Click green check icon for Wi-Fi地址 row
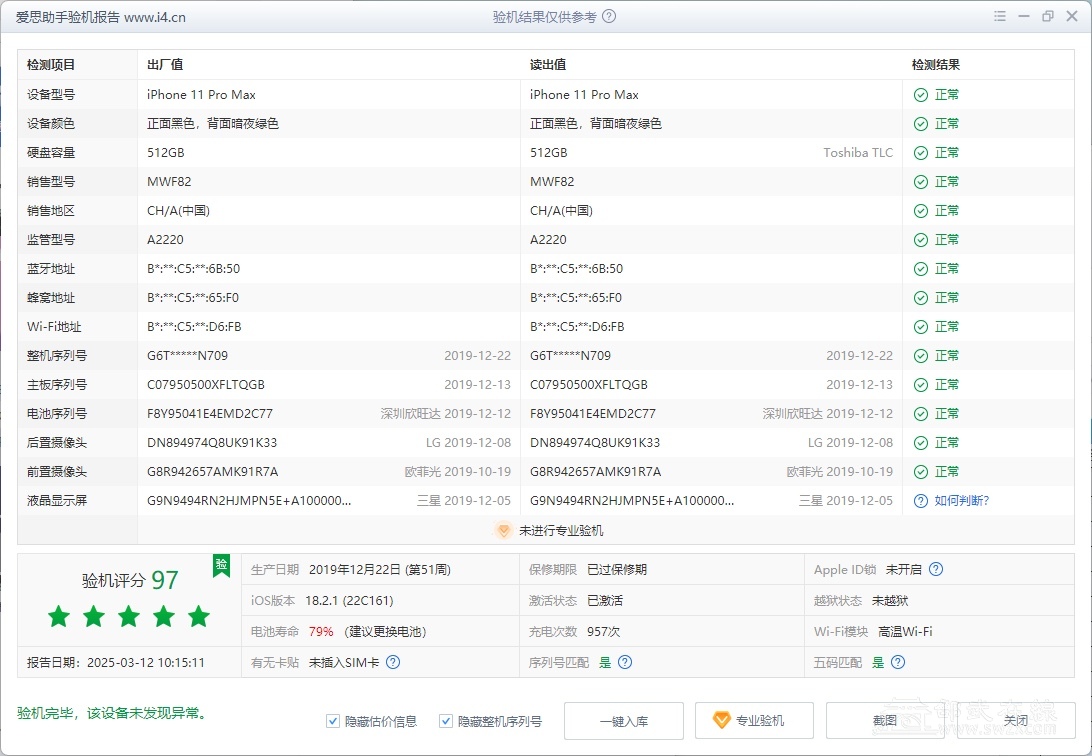This screenshot has height=756, width=1092. [x=921, y=327]
